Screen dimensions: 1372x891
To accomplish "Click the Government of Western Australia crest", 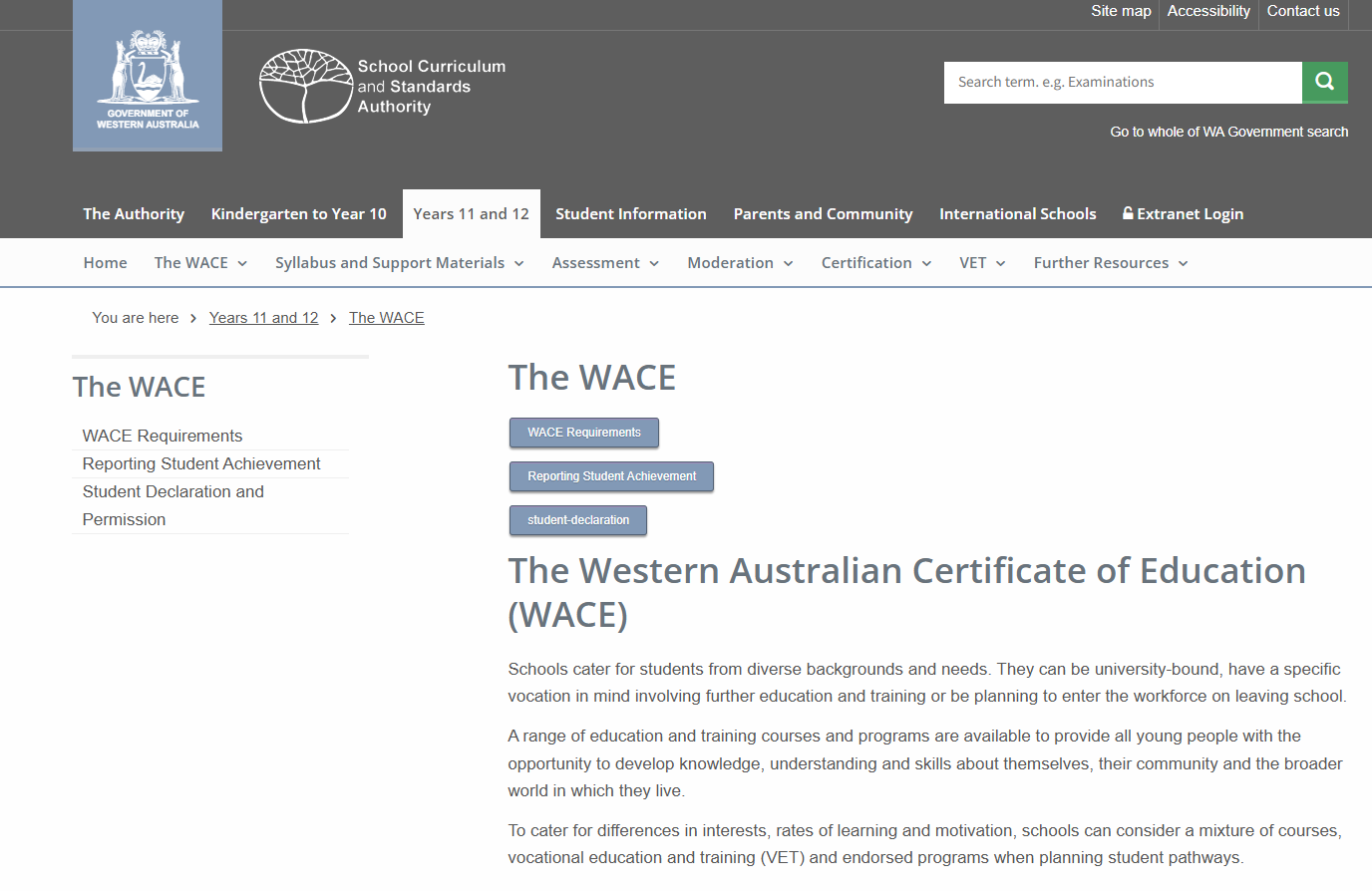I will point(148,77).
